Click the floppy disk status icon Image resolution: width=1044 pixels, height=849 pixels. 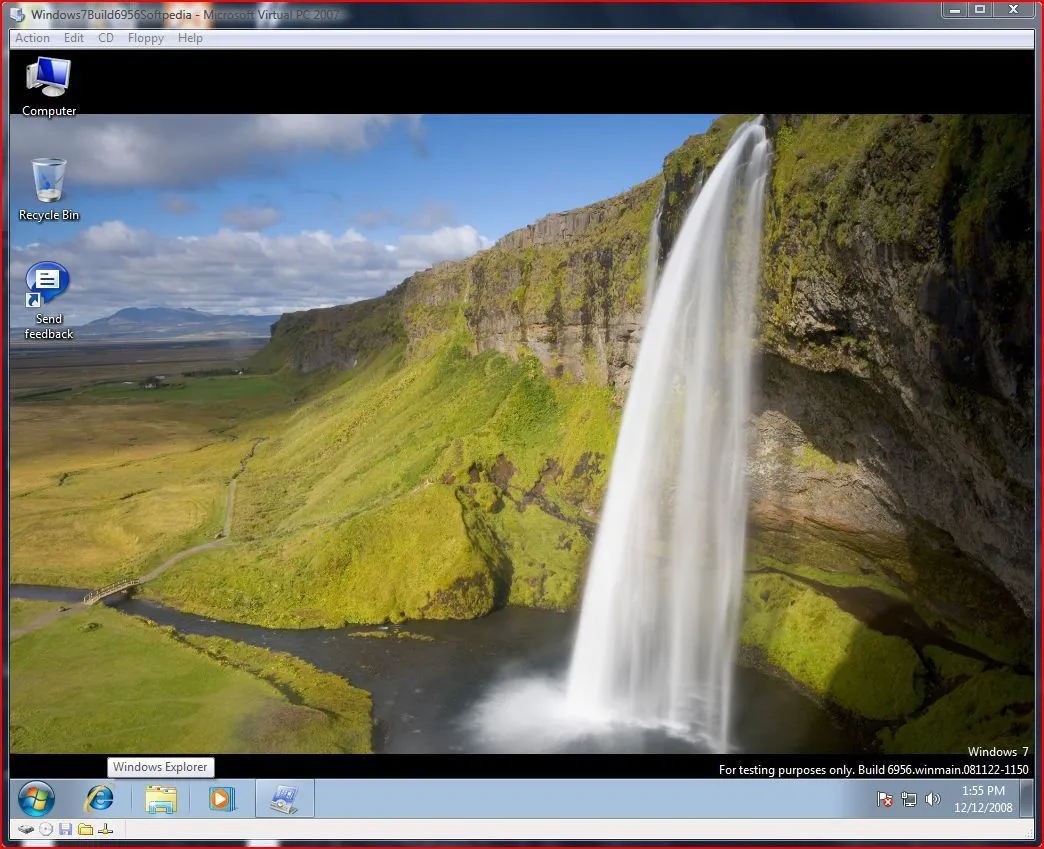(67, 828)
